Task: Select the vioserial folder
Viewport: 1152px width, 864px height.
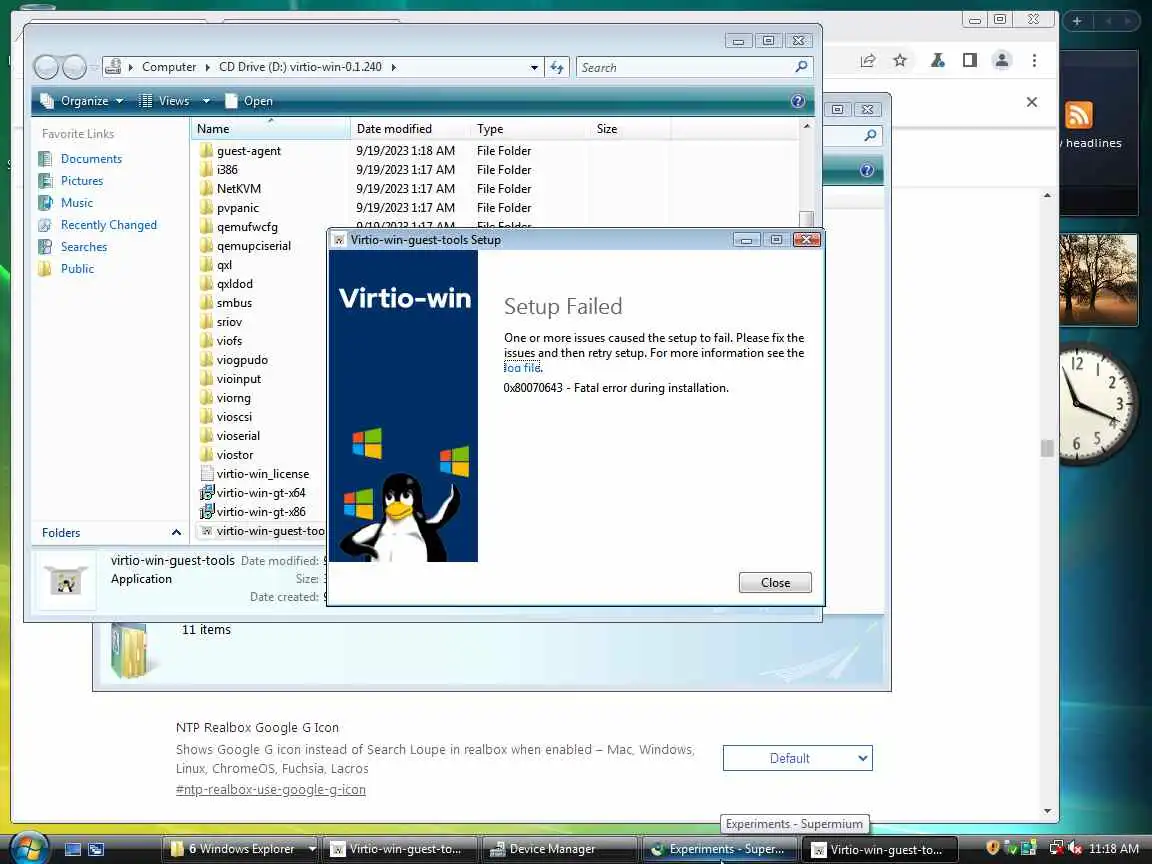Action: coord(238,436)
